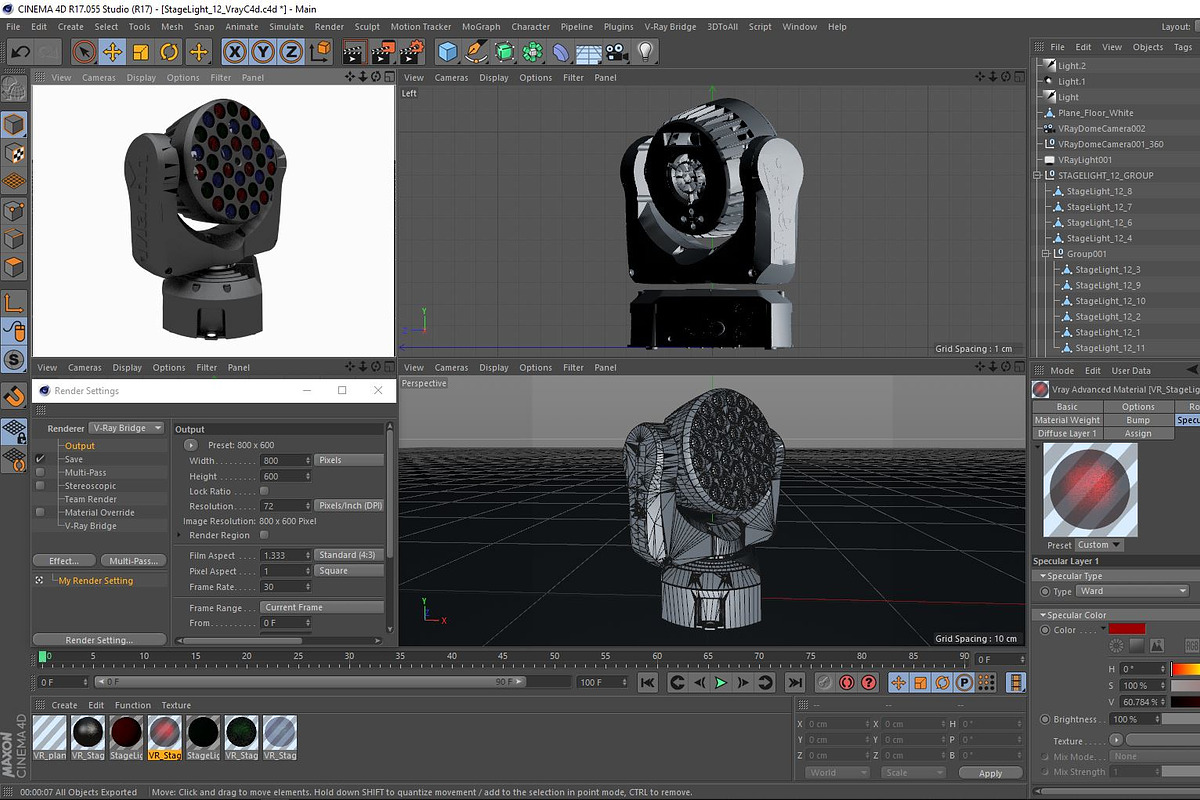
Task: Click Render to Picture Viewer icon
Action: 383,52
